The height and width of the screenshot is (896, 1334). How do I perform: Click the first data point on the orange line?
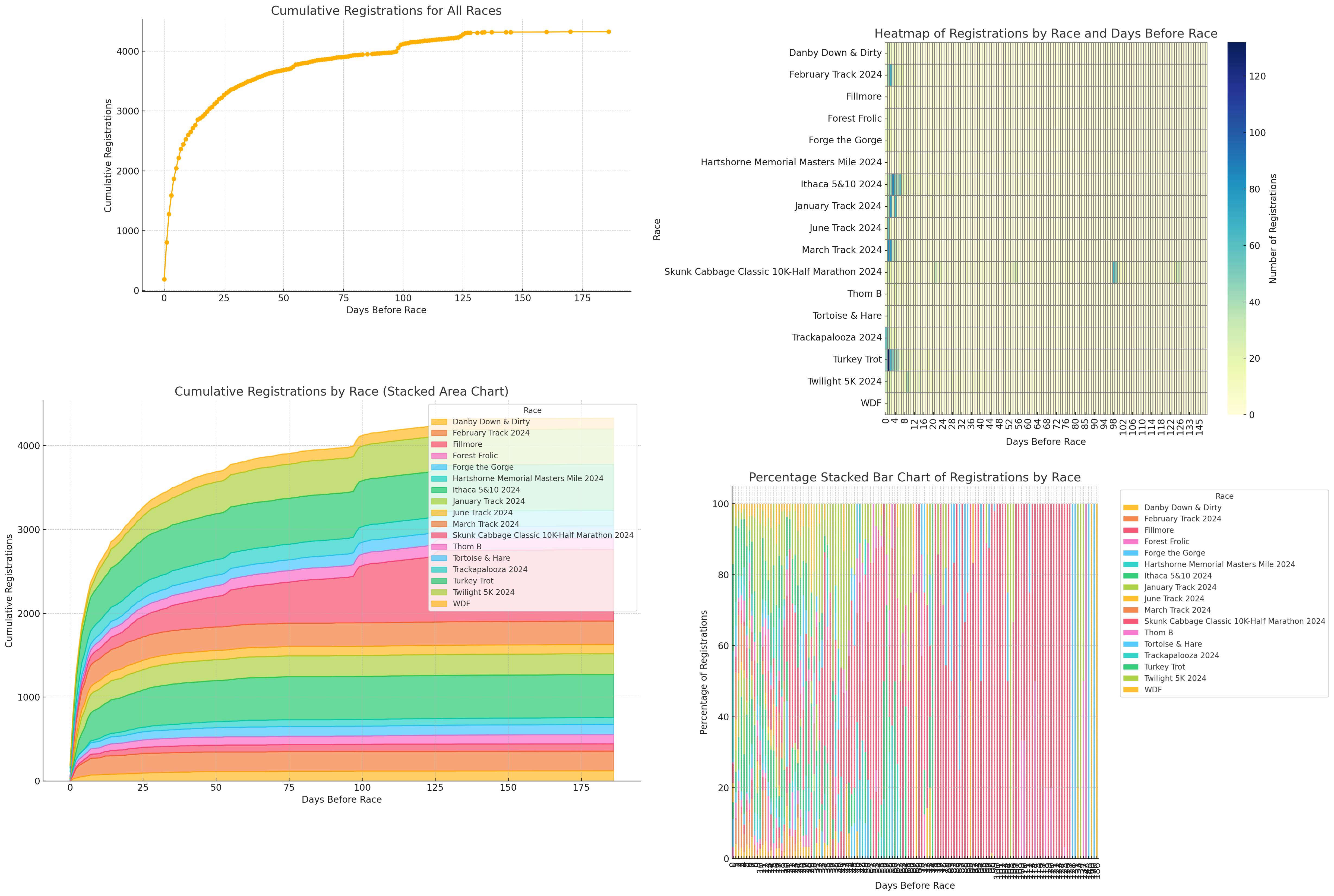pos(164,279)
